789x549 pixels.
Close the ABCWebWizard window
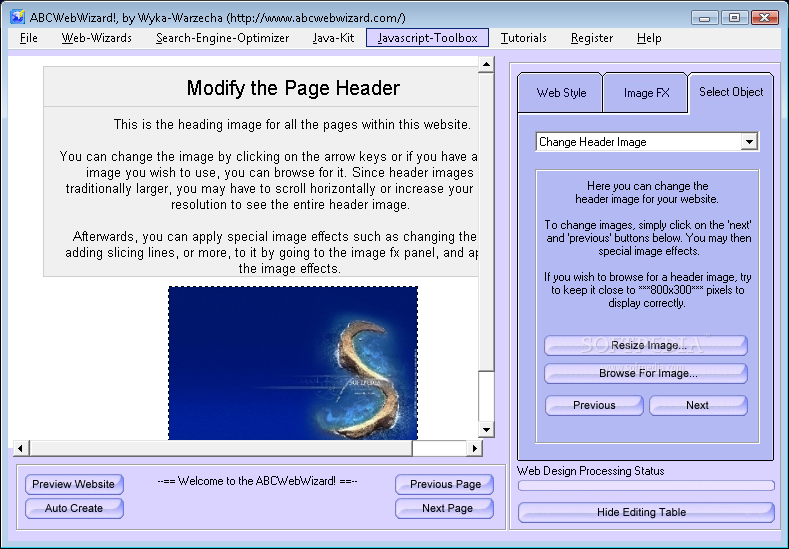[764, 18]
